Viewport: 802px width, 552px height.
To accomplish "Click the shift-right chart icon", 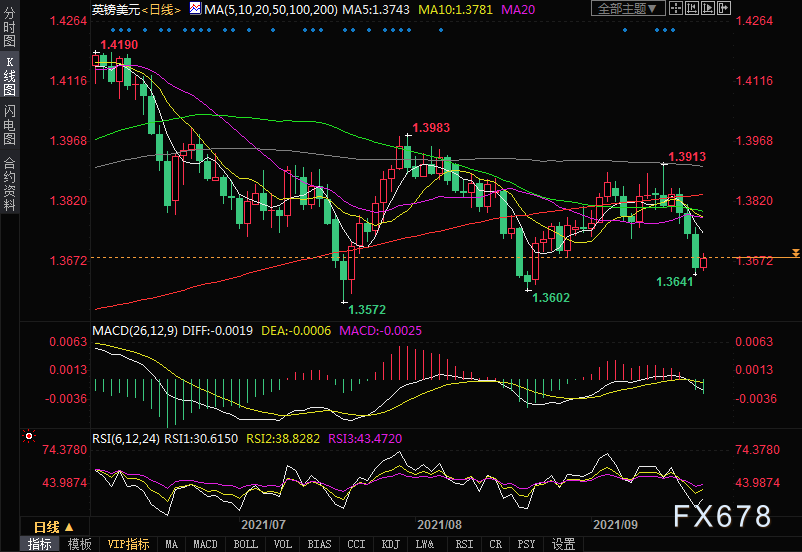I will (x=723, y=8).
